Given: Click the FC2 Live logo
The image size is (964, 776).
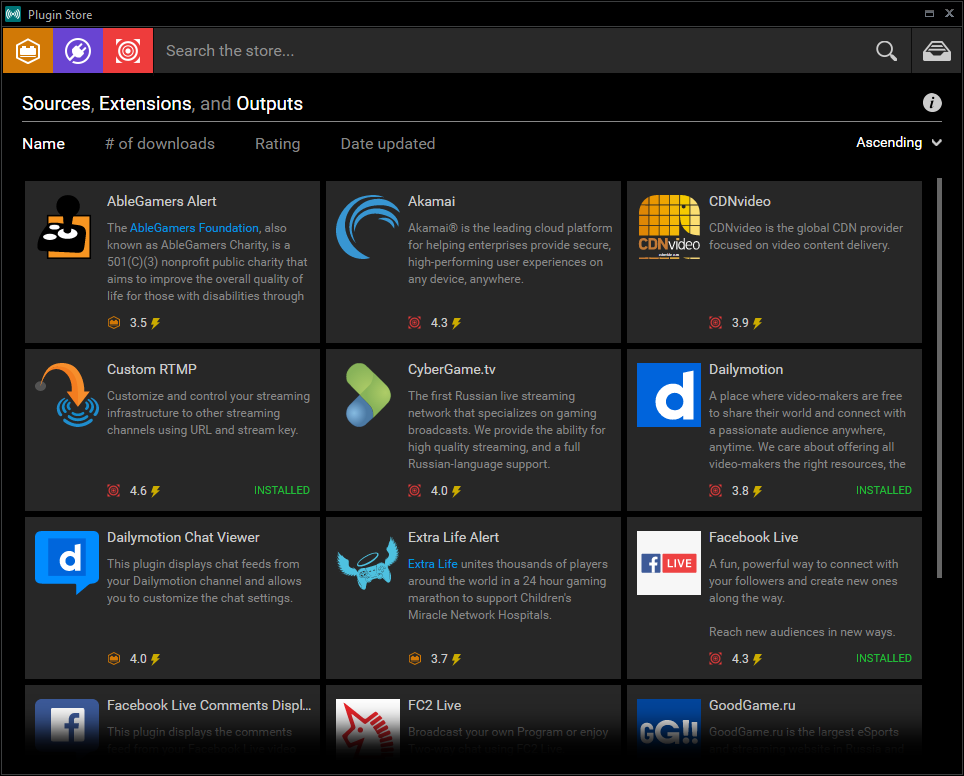Looking at the screenshot, I should 368,726.
